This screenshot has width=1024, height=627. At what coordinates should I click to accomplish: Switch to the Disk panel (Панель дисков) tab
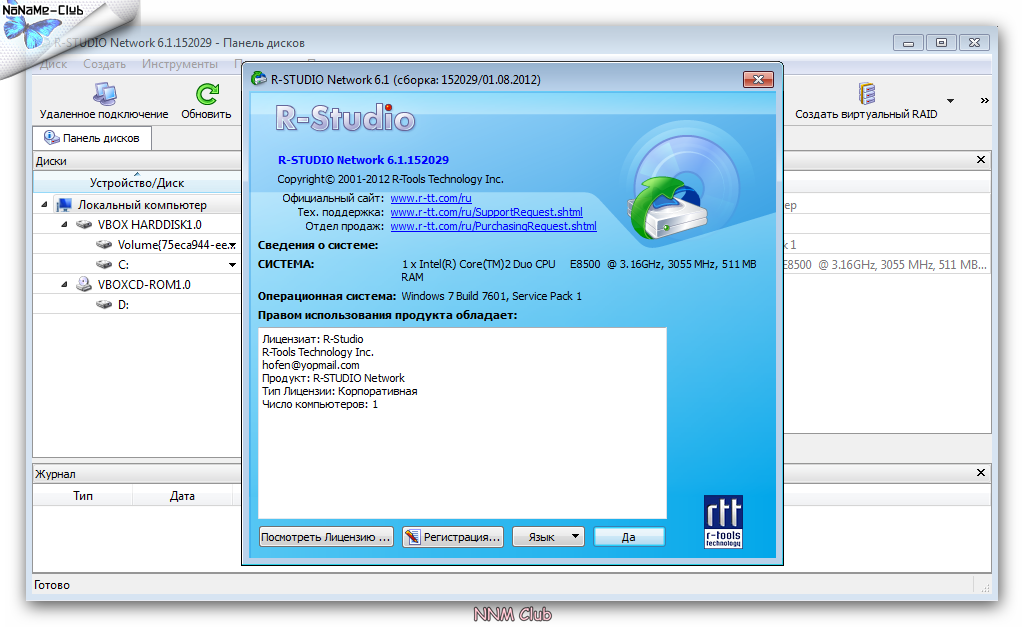[92, 138]
